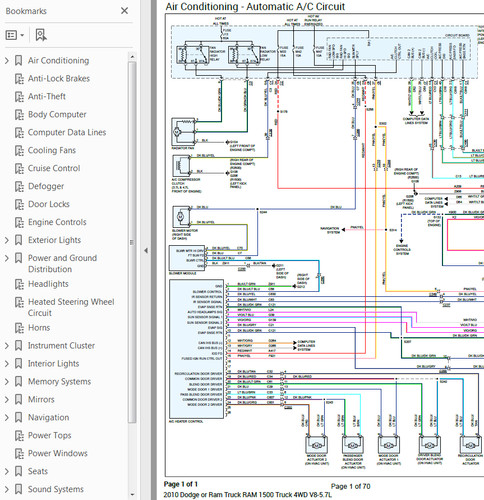Click the find current bookmark icon

click(x=41, y=35)
